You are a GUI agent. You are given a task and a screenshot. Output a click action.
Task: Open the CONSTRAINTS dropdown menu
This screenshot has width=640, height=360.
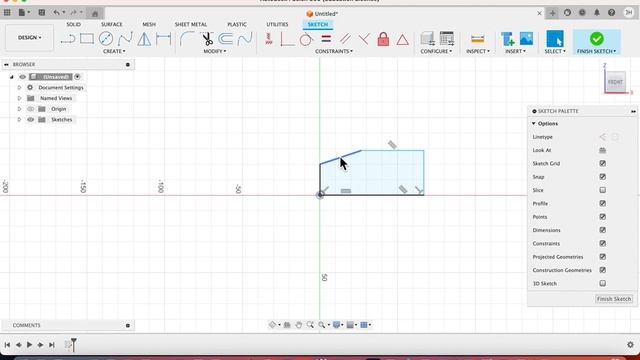coord(334,51)
